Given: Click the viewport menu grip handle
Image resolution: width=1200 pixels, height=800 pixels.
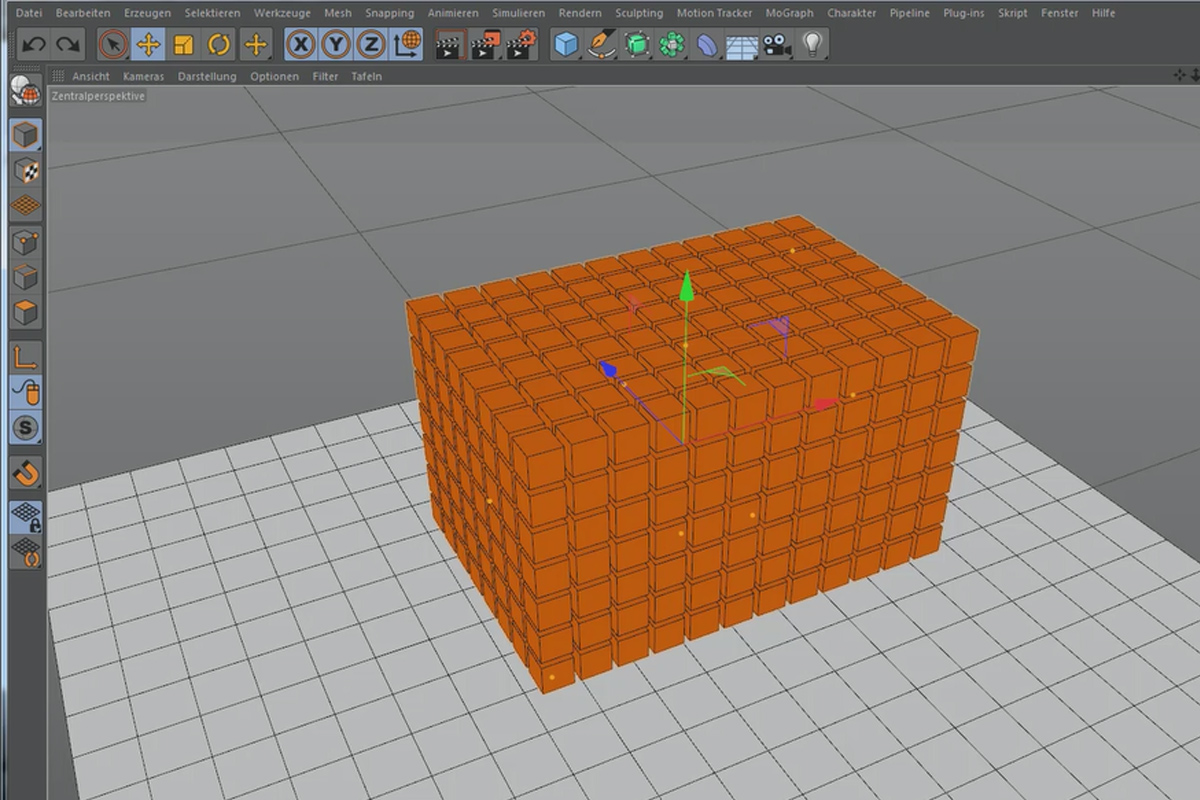Looking at the screenshot, I should (58, 76).
